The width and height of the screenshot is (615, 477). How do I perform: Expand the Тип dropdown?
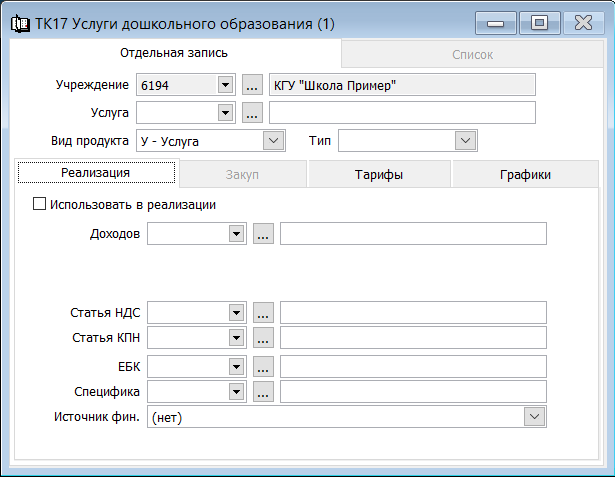[x=466, y=141]
